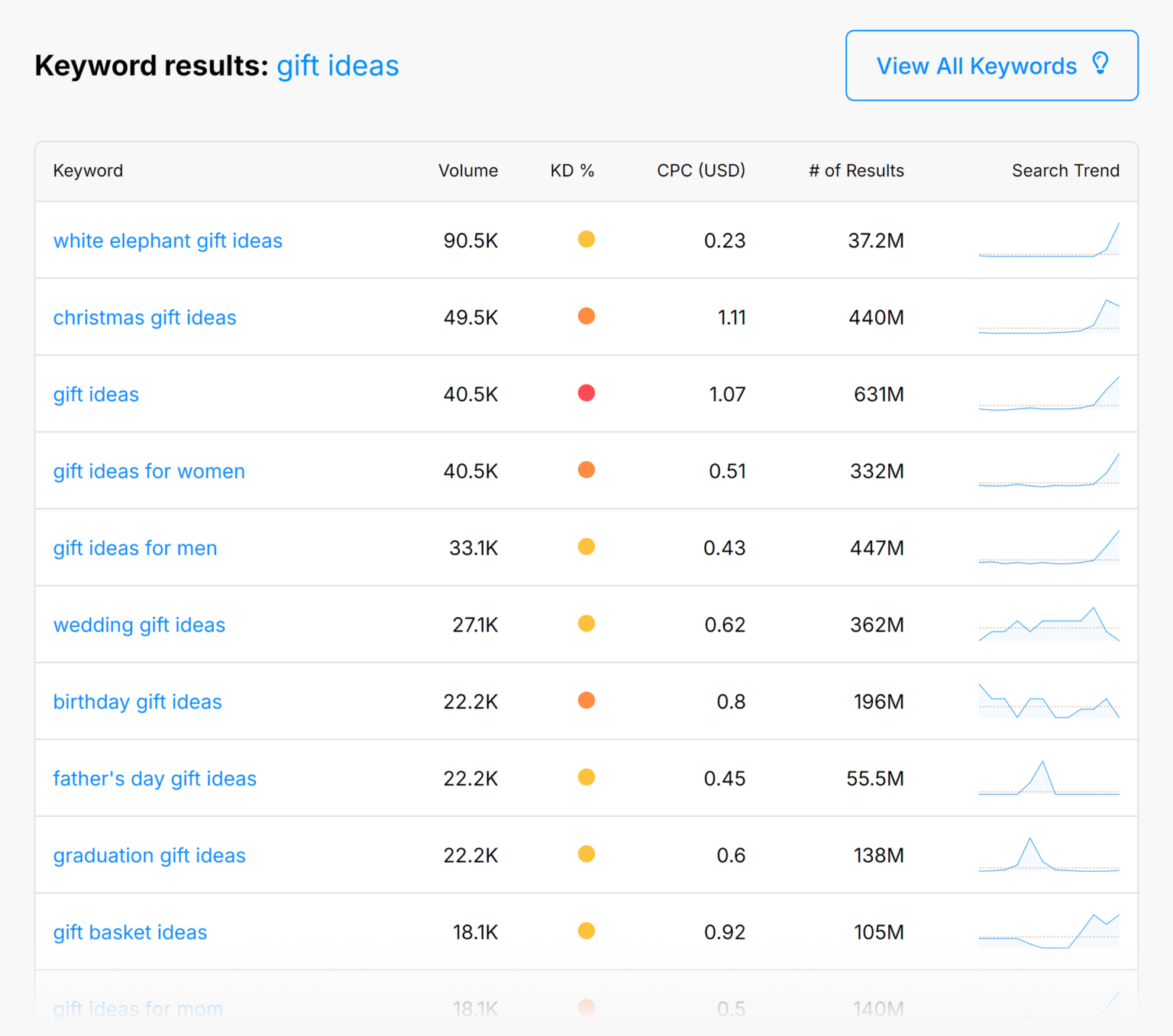
Task: Click the Search Trend sparkline for gift basket ideas
Action: pyautogui.click(x=1049, y=931)
